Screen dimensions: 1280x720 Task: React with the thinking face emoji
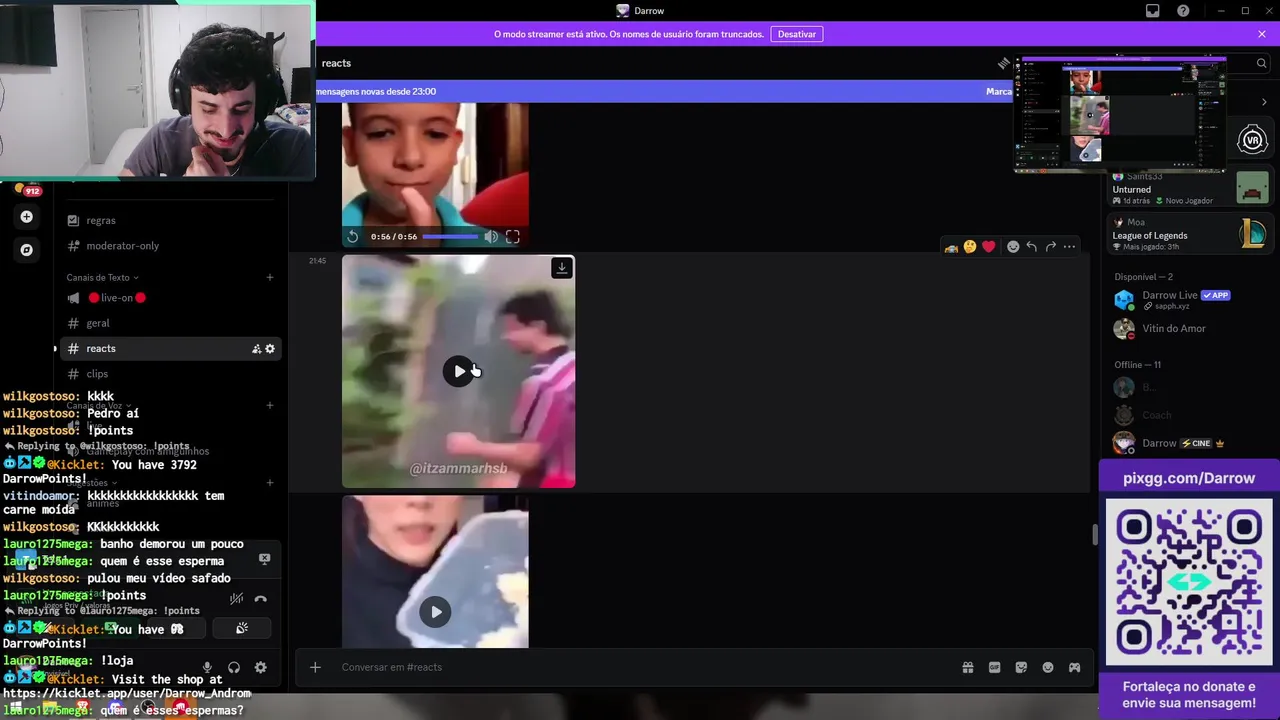point(970,247)
